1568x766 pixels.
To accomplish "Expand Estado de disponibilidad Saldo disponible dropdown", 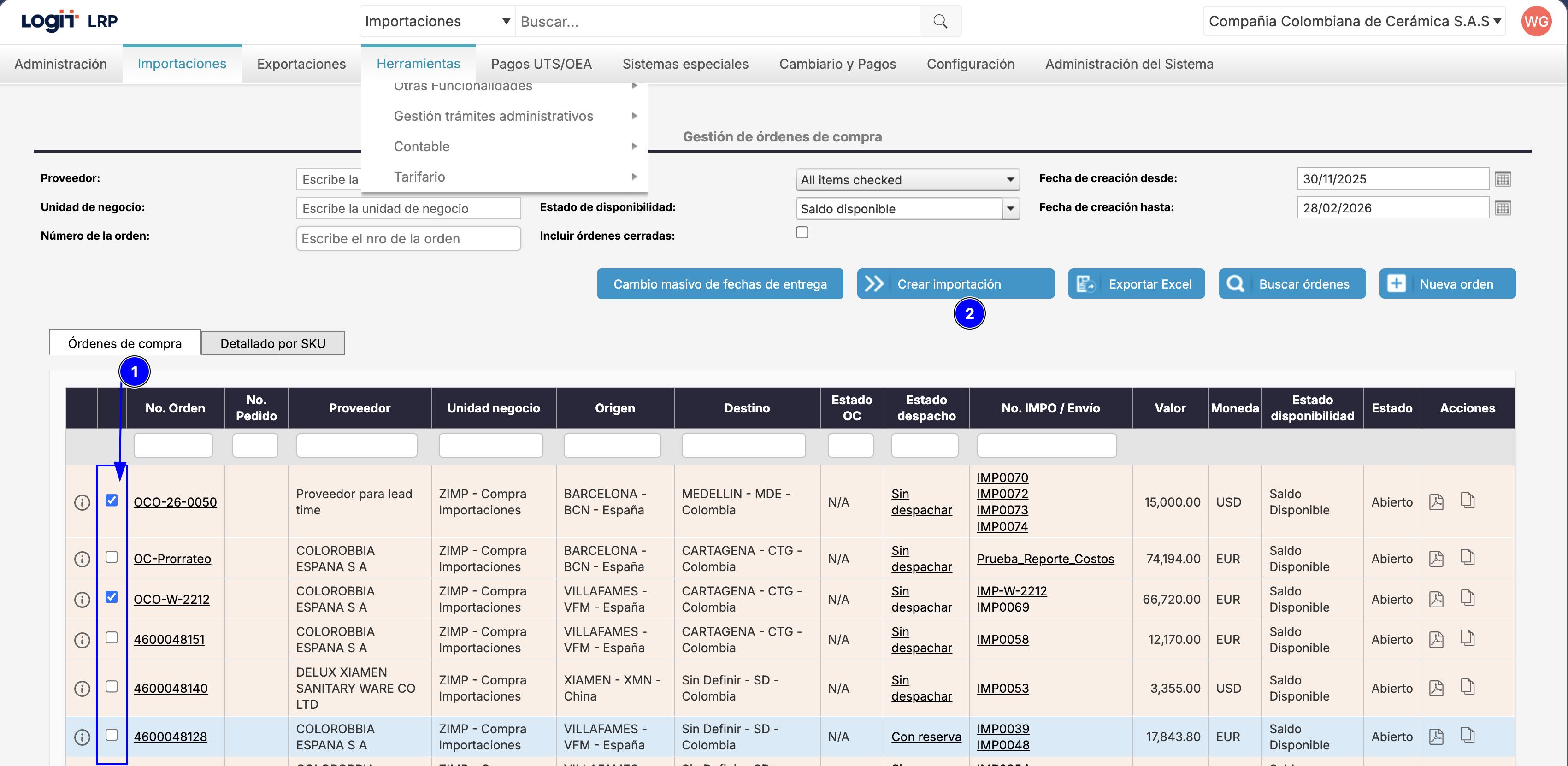I will (x=1010, y=209).
